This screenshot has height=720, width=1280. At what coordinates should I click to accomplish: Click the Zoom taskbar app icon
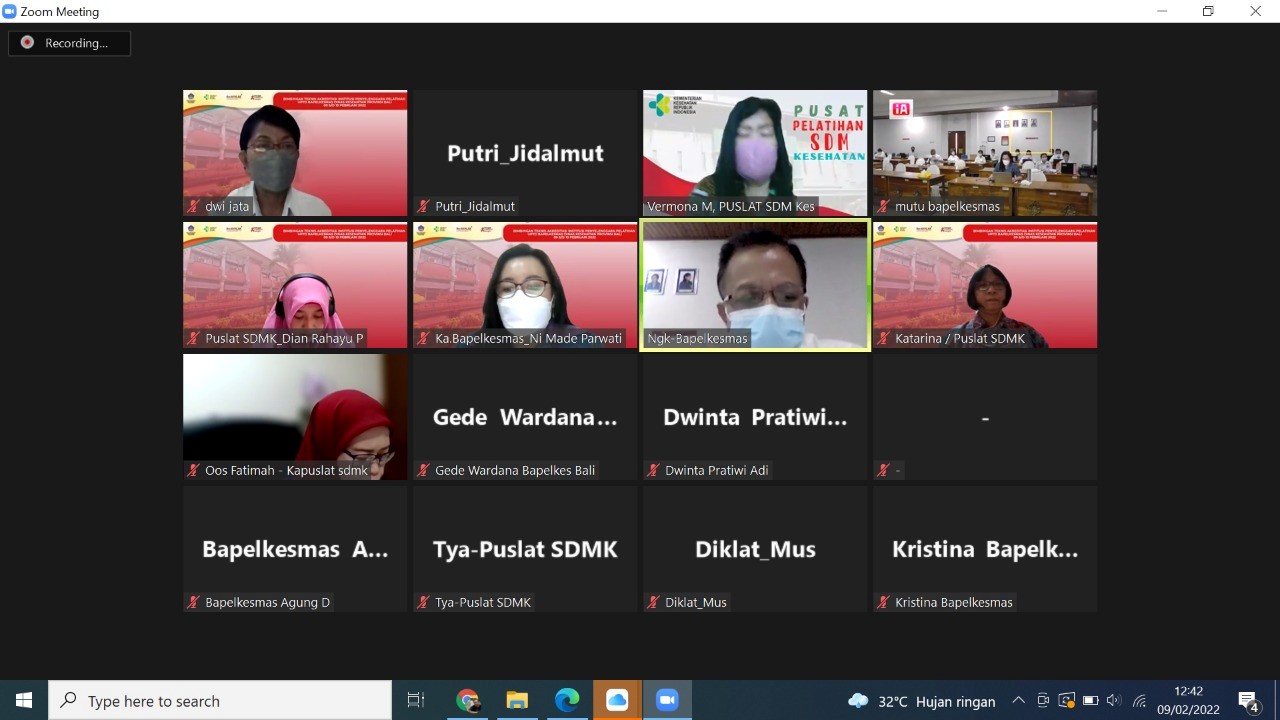(x=667, y=700)
